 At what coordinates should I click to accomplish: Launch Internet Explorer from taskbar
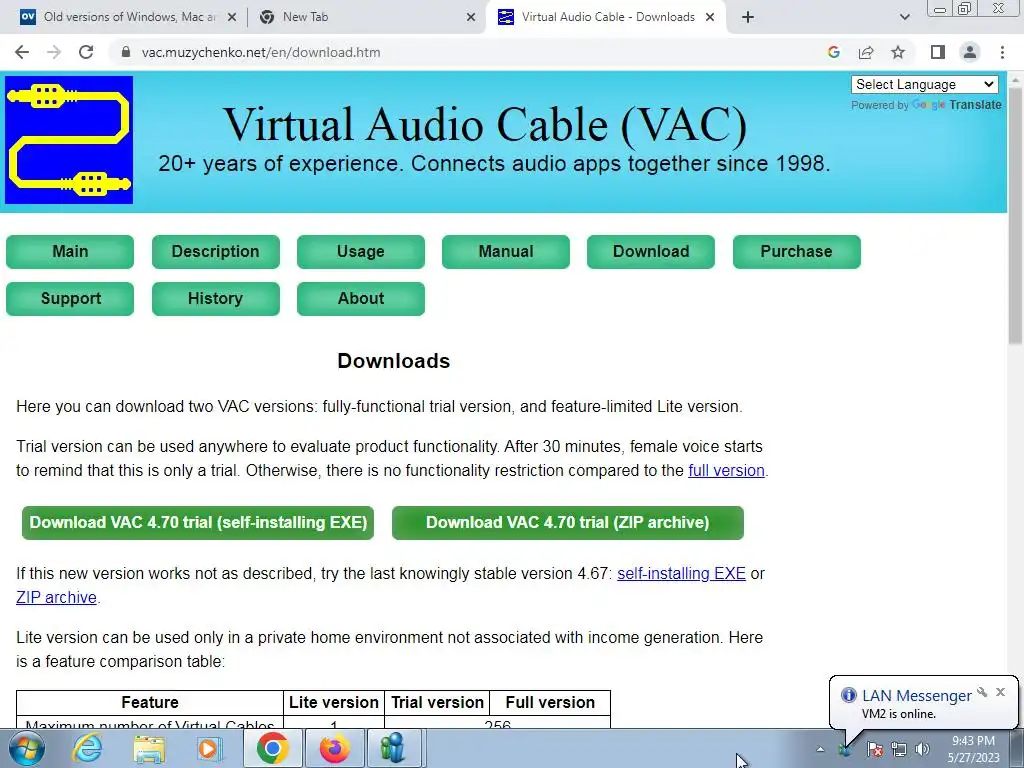click(87, 748)
